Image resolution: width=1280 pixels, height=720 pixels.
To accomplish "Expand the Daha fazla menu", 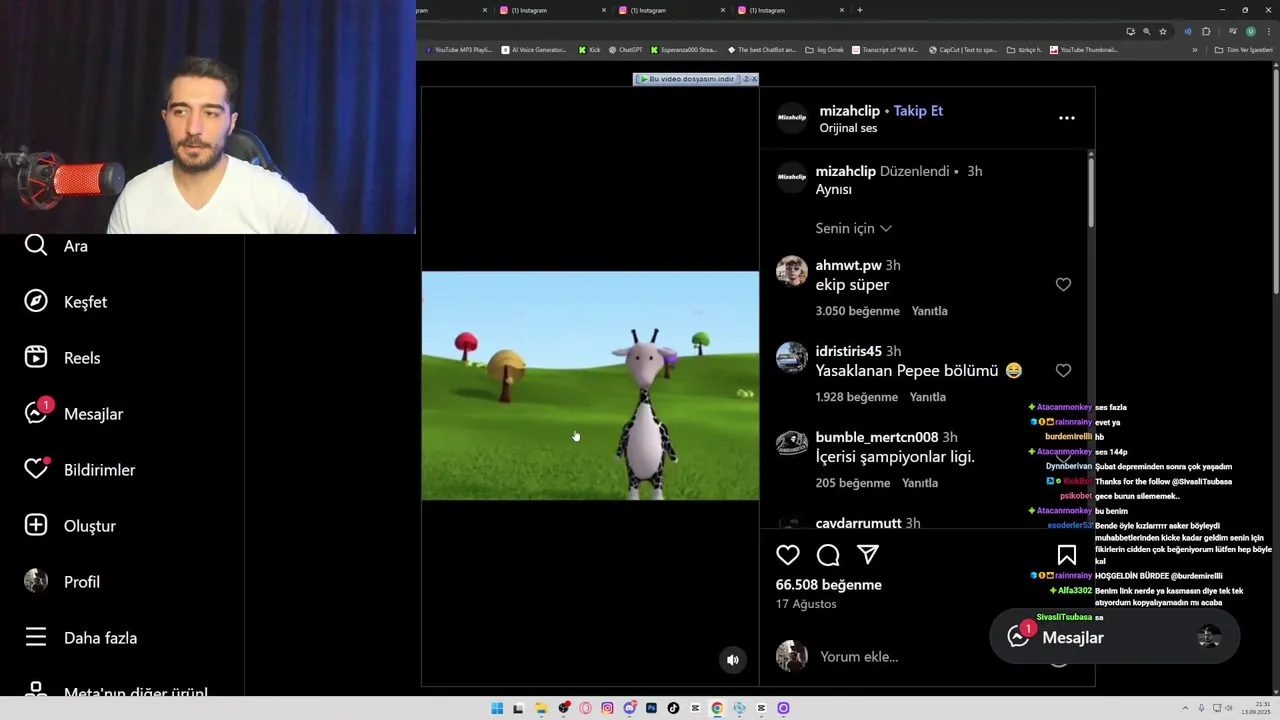I will coord(81,638).
